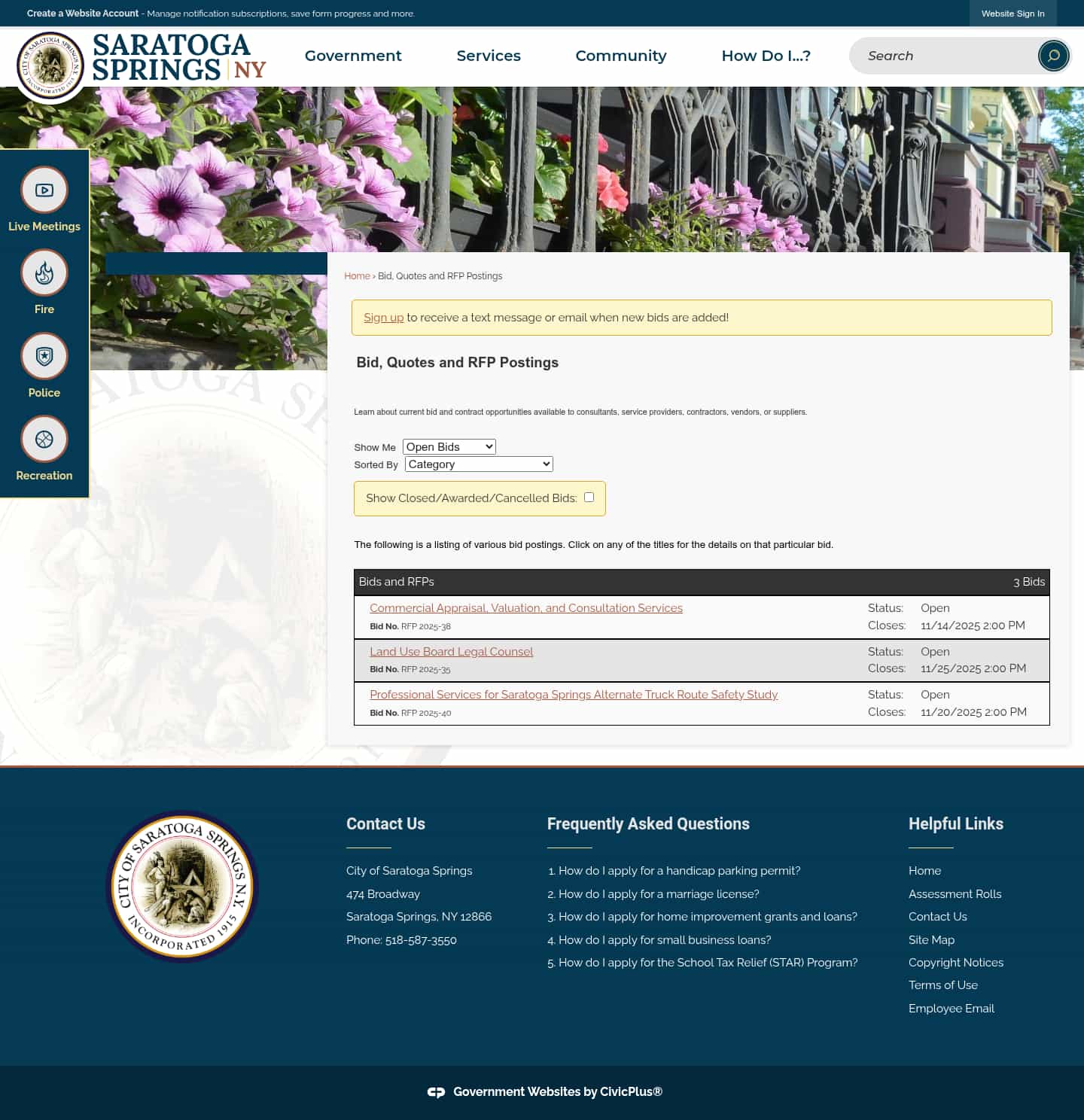
Task: Open the Show Me bids dropdown
Action: tap(449, 446)
